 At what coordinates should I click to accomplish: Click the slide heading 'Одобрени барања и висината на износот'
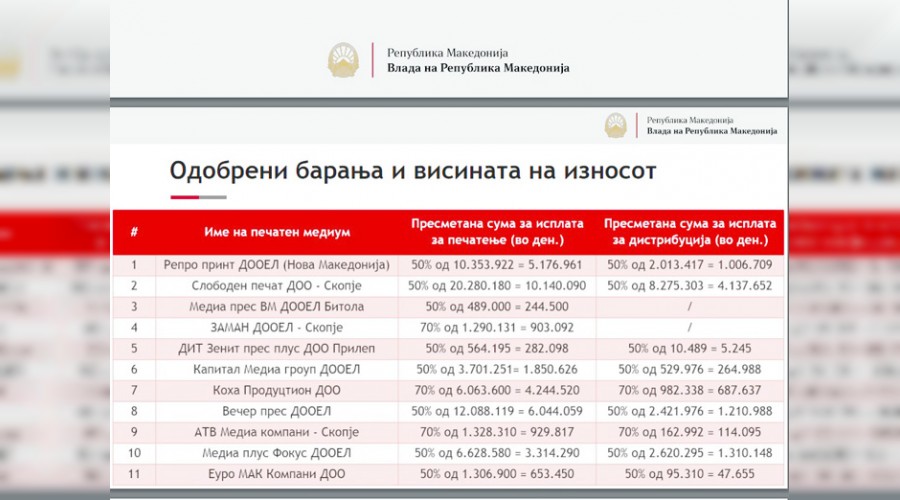point(412,171)
